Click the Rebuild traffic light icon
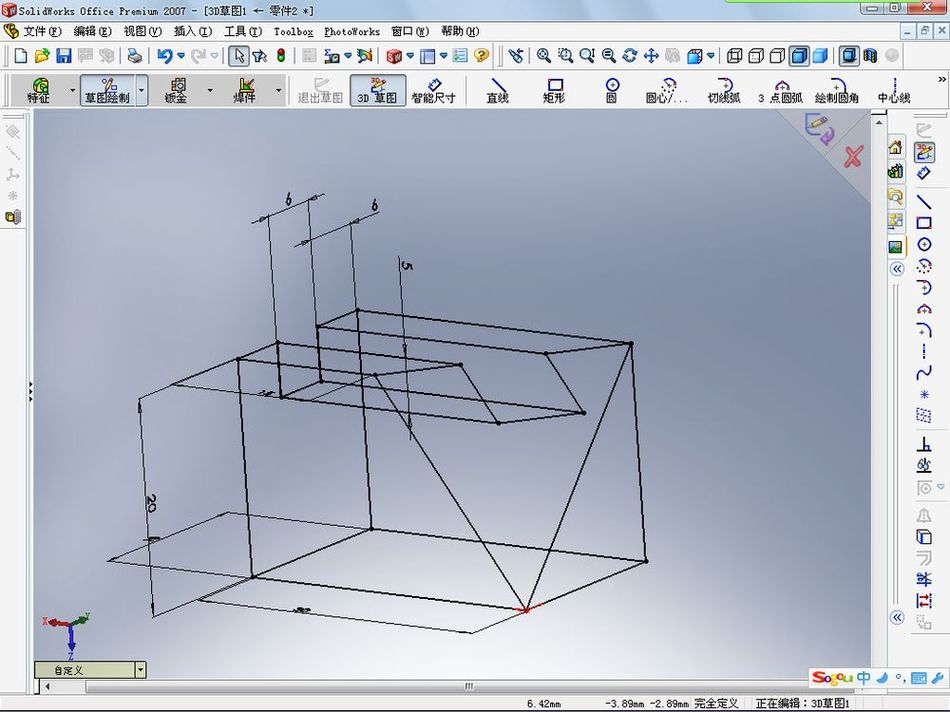The image size is (950, 712). [x=281, y=56]
